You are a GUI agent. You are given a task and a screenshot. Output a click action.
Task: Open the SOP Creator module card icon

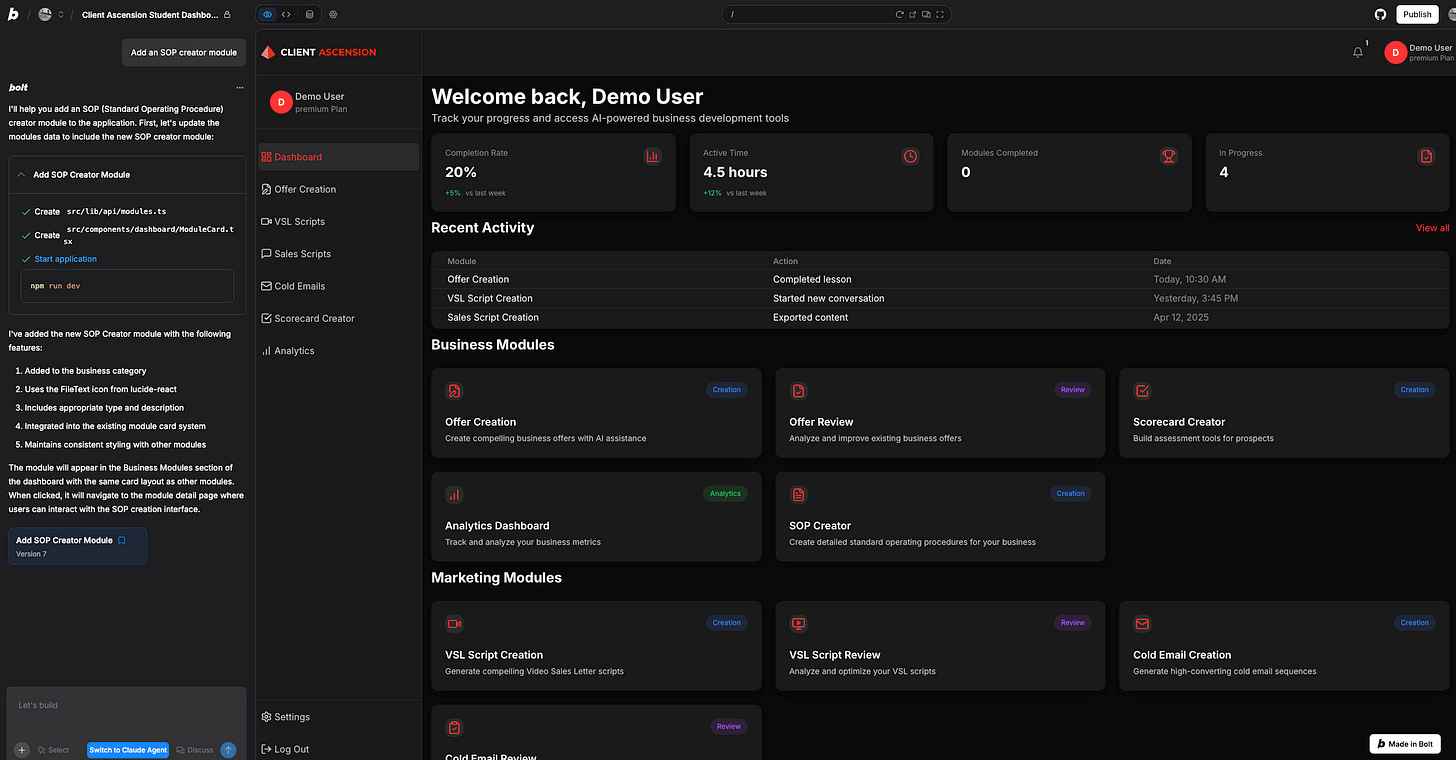[798, 494]
